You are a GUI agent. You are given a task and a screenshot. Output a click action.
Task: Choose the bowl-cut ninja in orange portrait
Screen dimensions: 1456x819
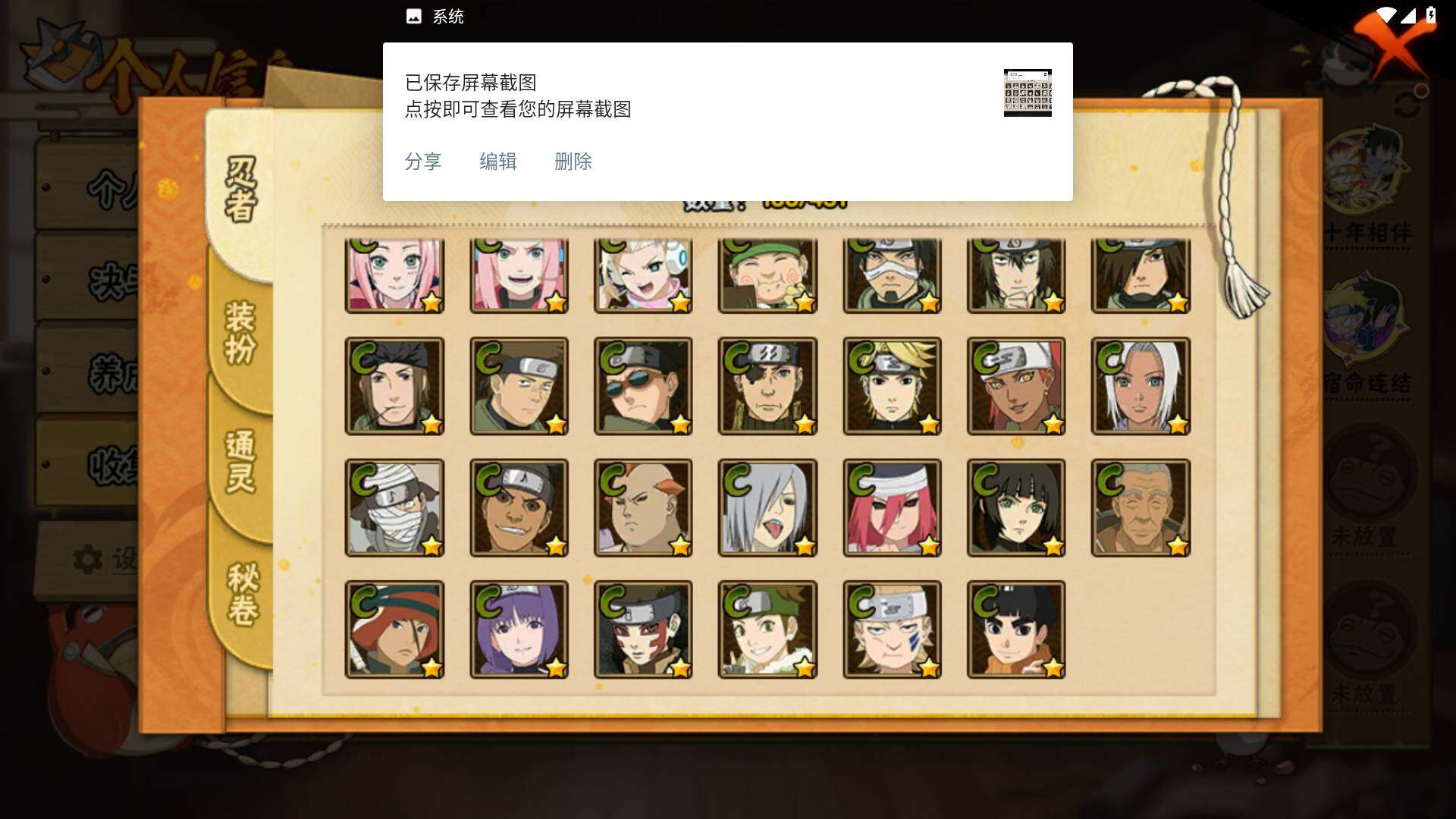1016,629
